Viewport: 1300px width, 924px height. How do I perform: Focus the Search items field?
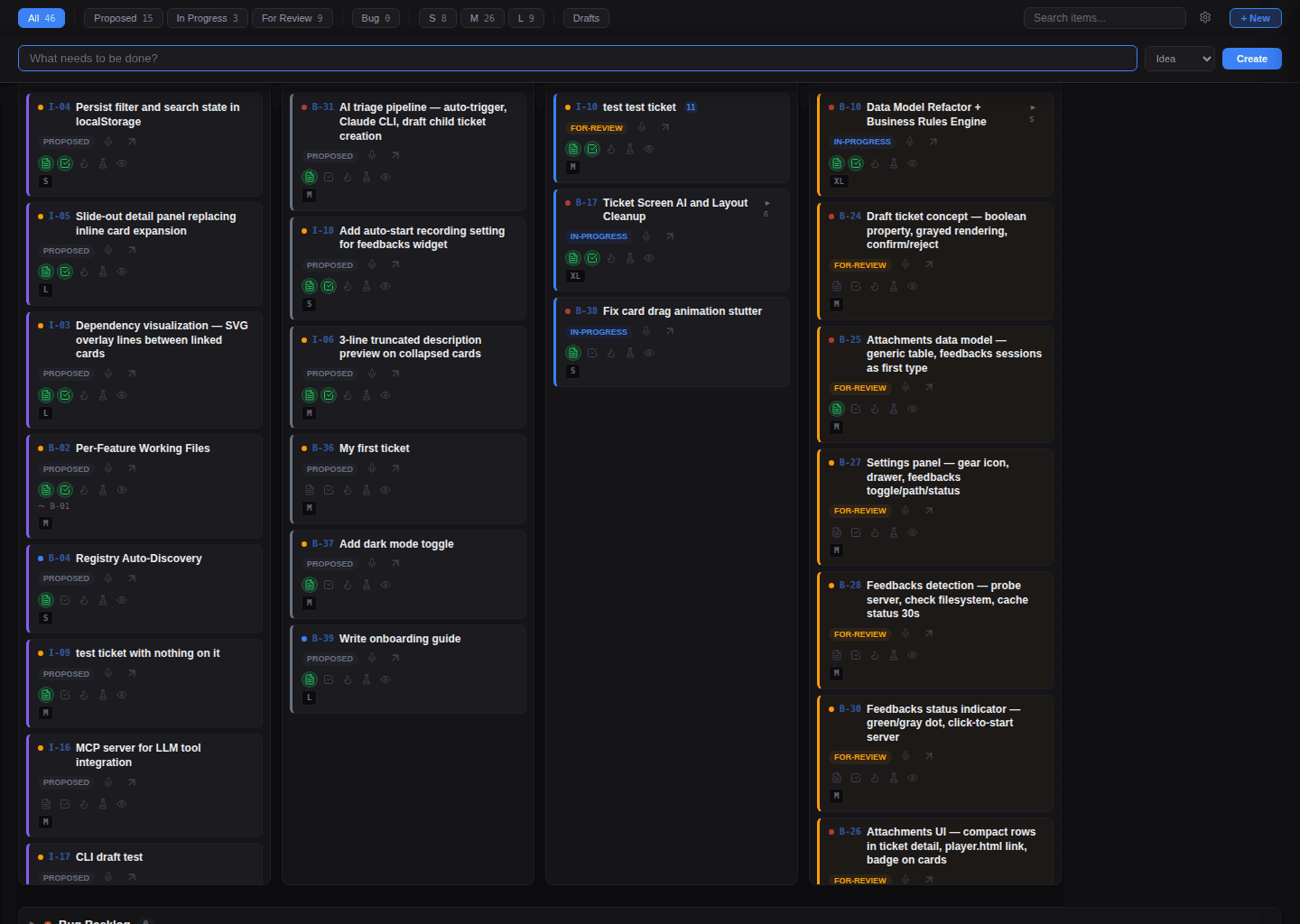point(1105,18)
